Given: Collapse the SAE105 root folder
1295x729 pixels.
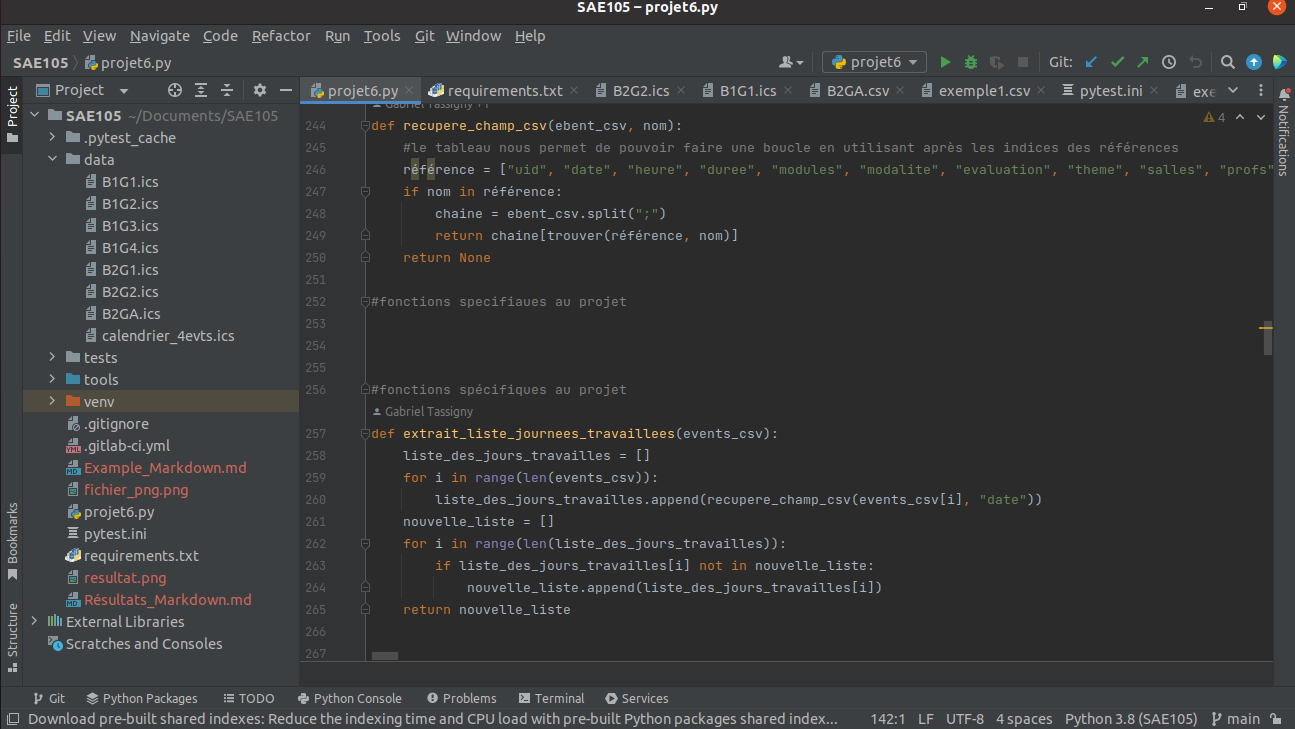Looking at the screenshot, I should (35, 116).
